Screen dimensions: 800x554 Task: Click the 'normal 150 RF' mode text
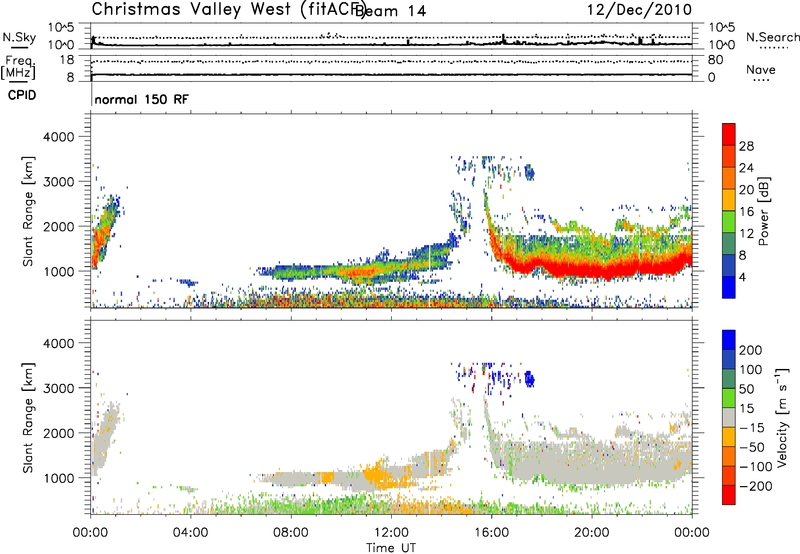coord(141,99)
